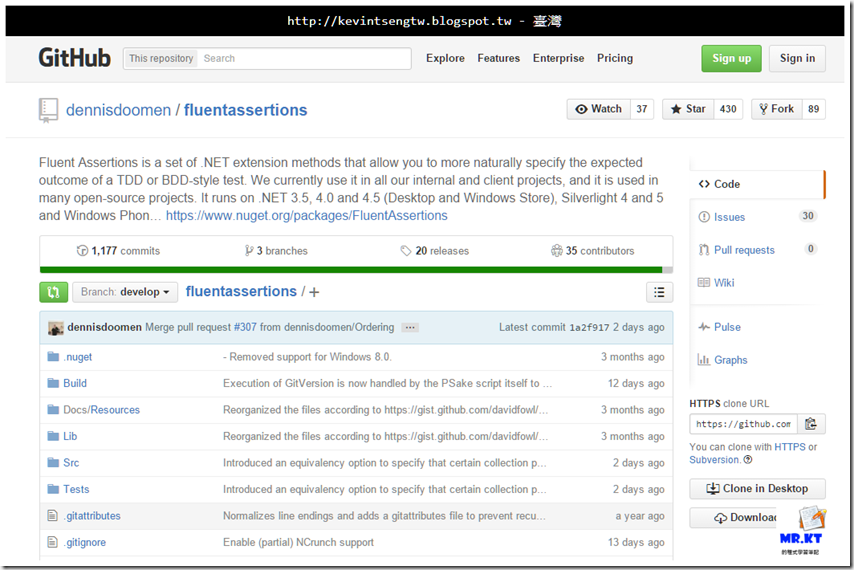Viewport: 854px width, 570px height.
Task: Click the HTTPS clone URL field
Action: pos(743,424)
